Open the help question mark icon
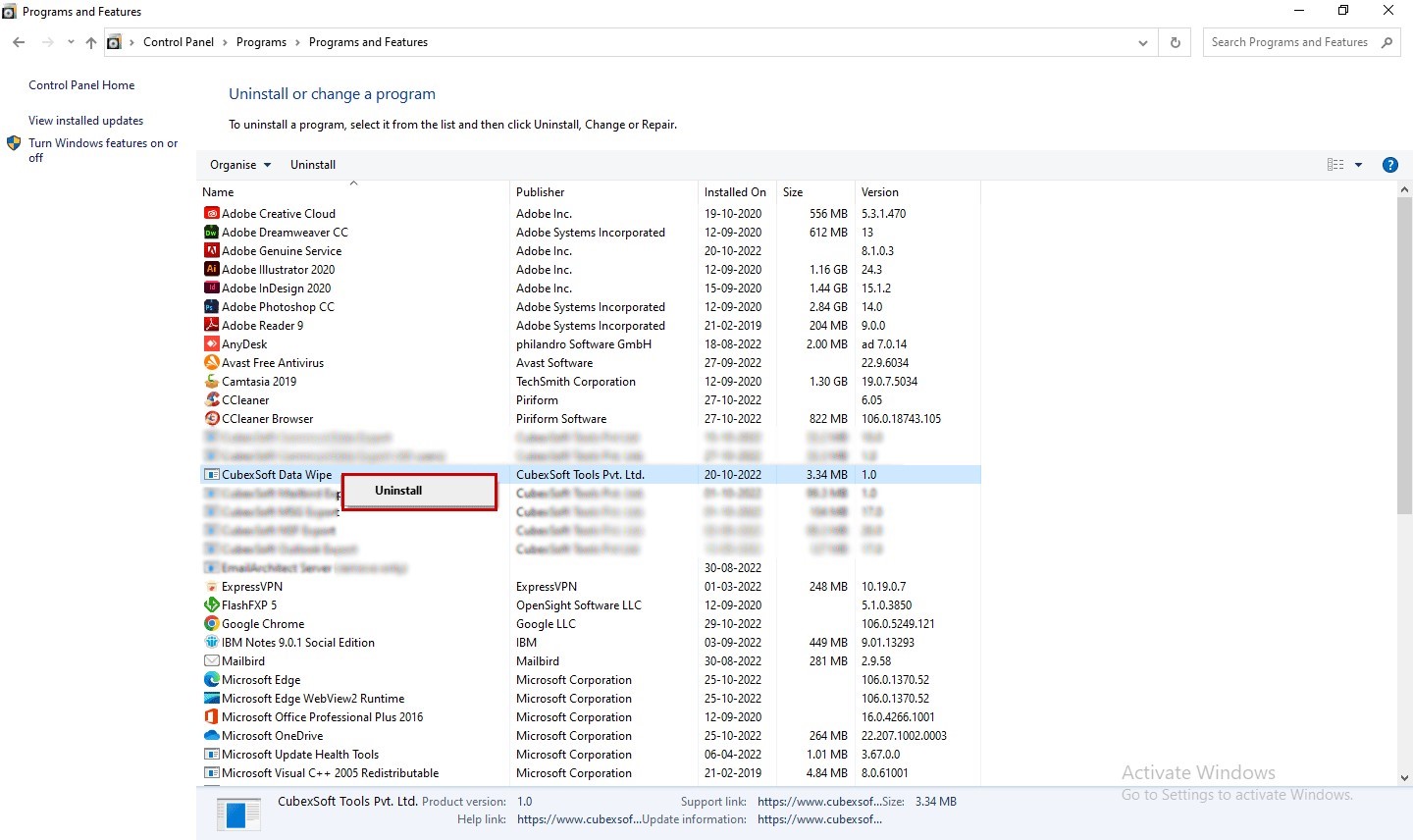This screenshot has height=840, width=1413. tap(1389, 165)
